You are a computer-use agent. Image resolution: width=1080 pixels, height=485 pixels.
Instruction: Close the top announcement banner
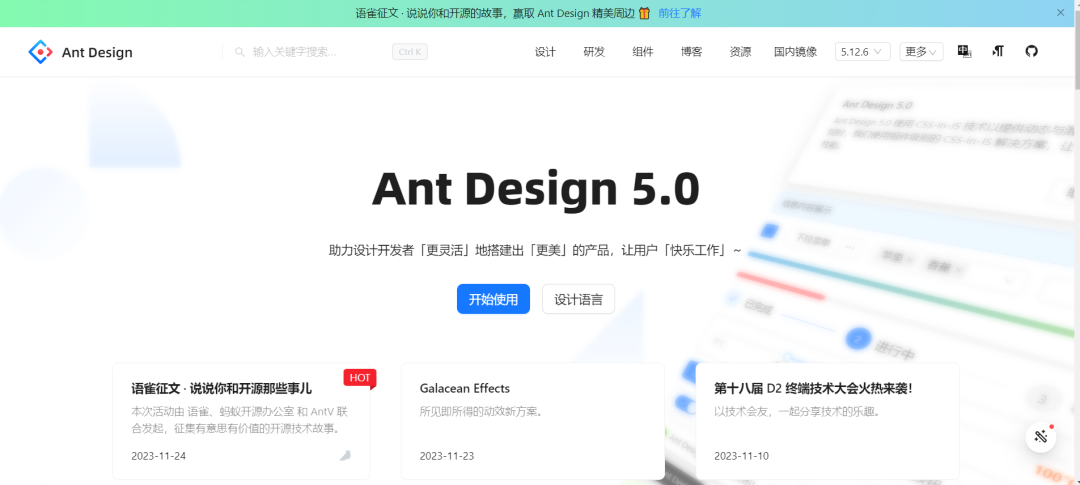[1061, 12]
